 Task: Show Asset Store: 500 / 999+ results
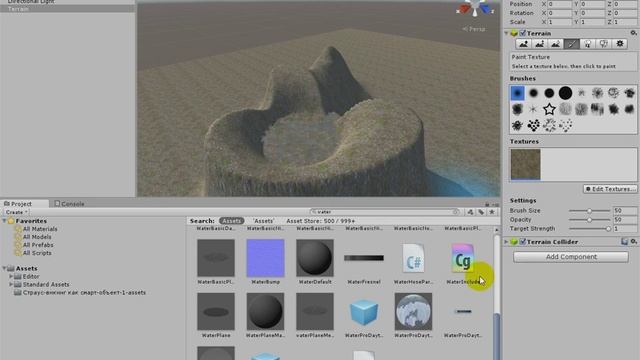(320, 221)
